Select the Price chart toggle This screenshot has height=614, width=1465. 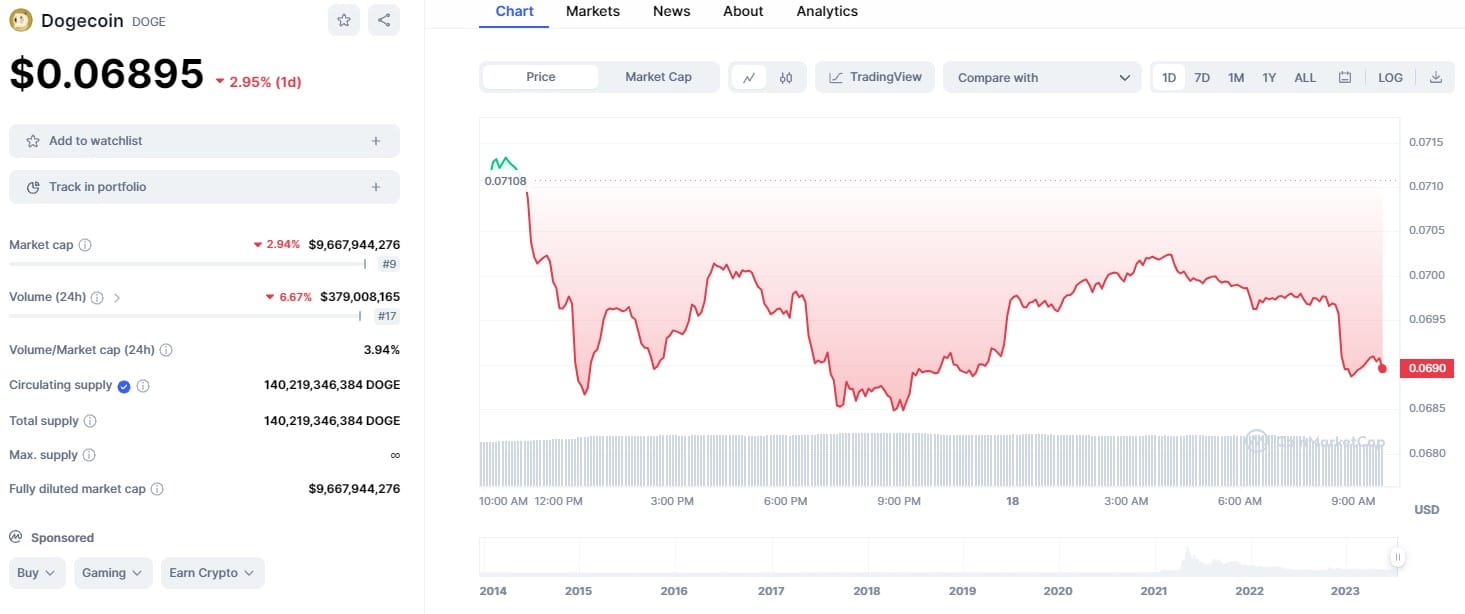(x=541, y=77)
